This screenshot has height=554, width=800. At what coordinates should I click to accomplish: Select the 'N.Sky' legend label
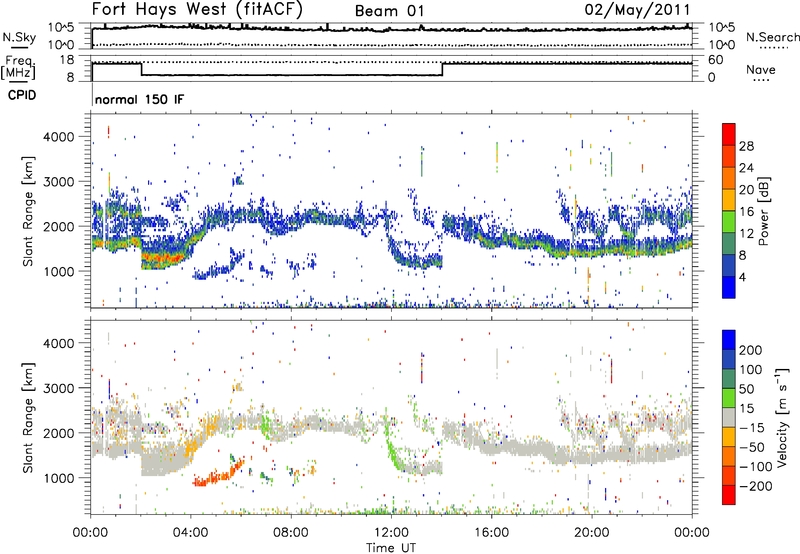pos(19,37)
